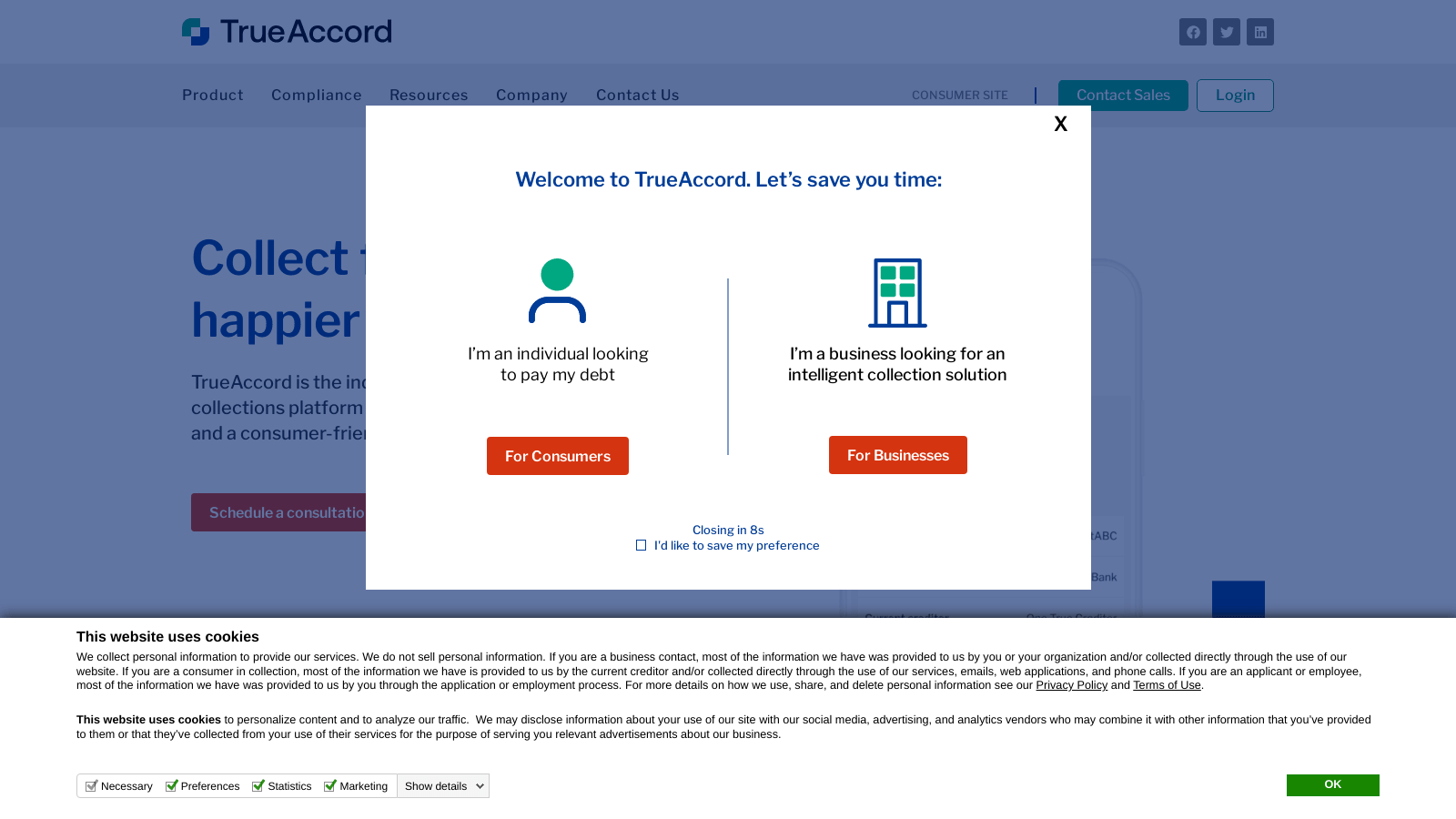The width and height of the screenshot is (1456, 819).
Task: Click the Login button
Action: pyautogui.click(x=1235, y=96)
